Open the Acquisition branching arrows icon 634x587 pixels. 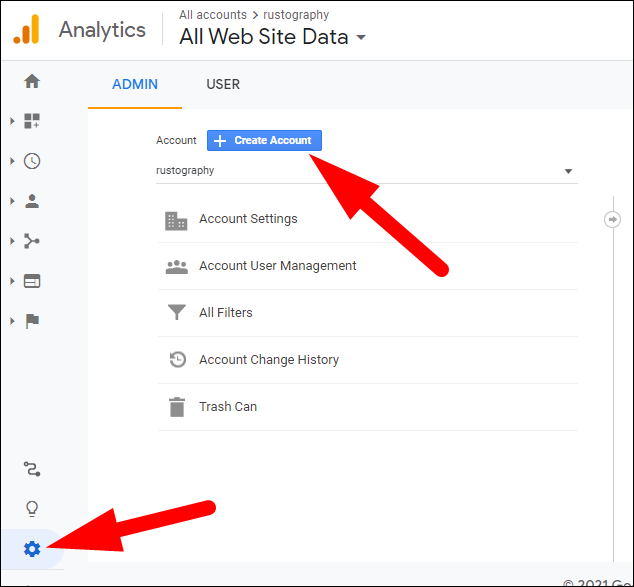(x=32, y=241)
